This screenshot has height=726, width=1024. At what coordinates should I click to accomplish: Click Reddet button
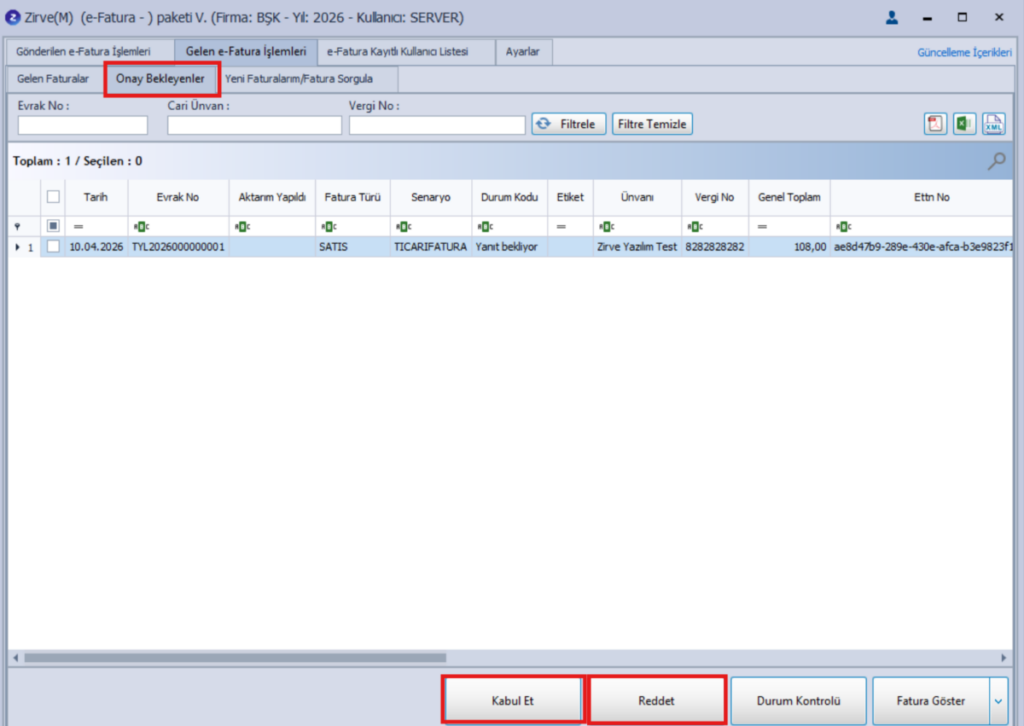(x=656, y=701)
